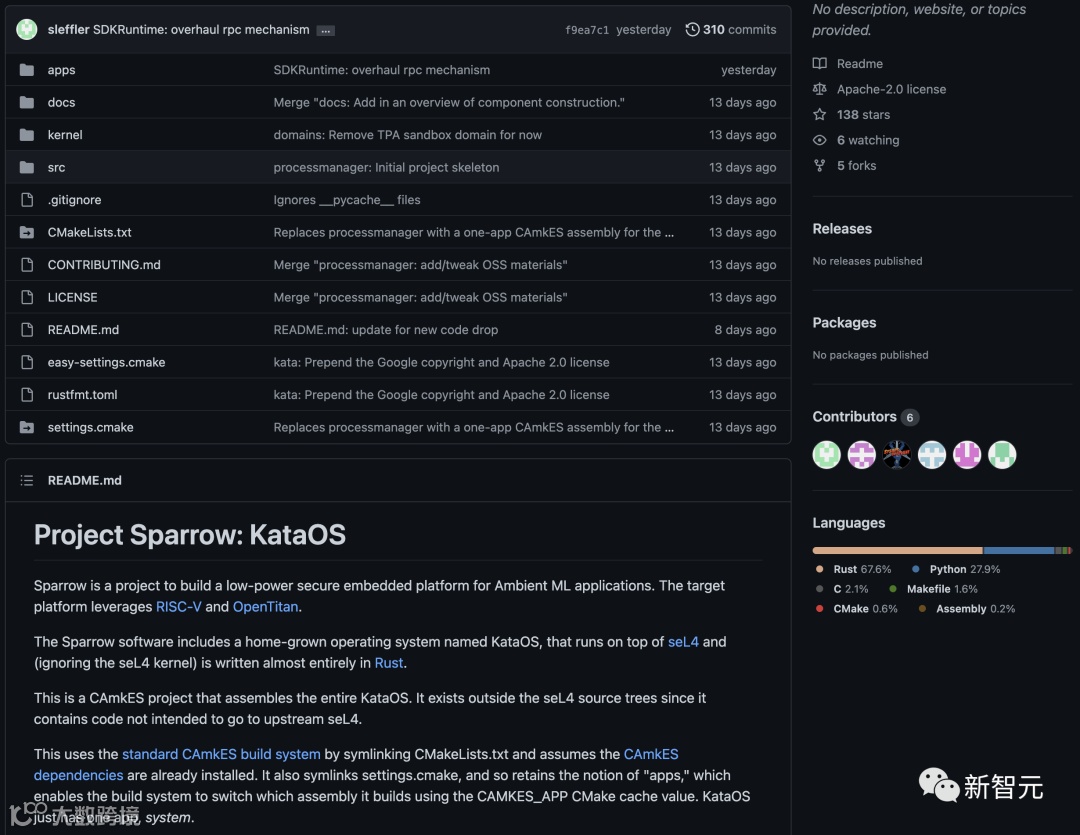Open the src folder icon
The height and width of the screenshot is (835, 1080).
27,167
